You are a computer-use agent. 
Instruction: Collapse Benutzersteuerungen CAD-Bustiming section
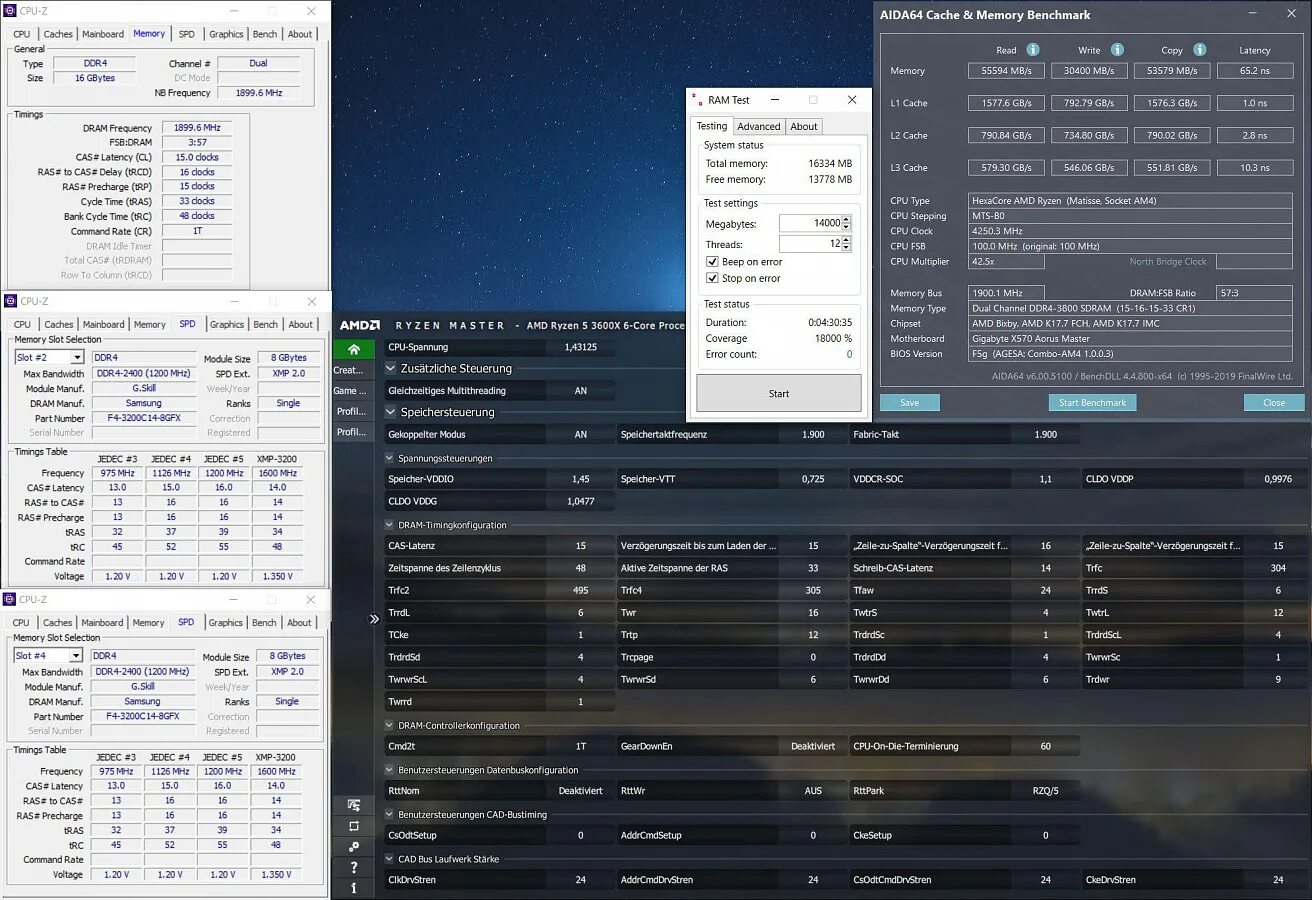tap(389, 815)
